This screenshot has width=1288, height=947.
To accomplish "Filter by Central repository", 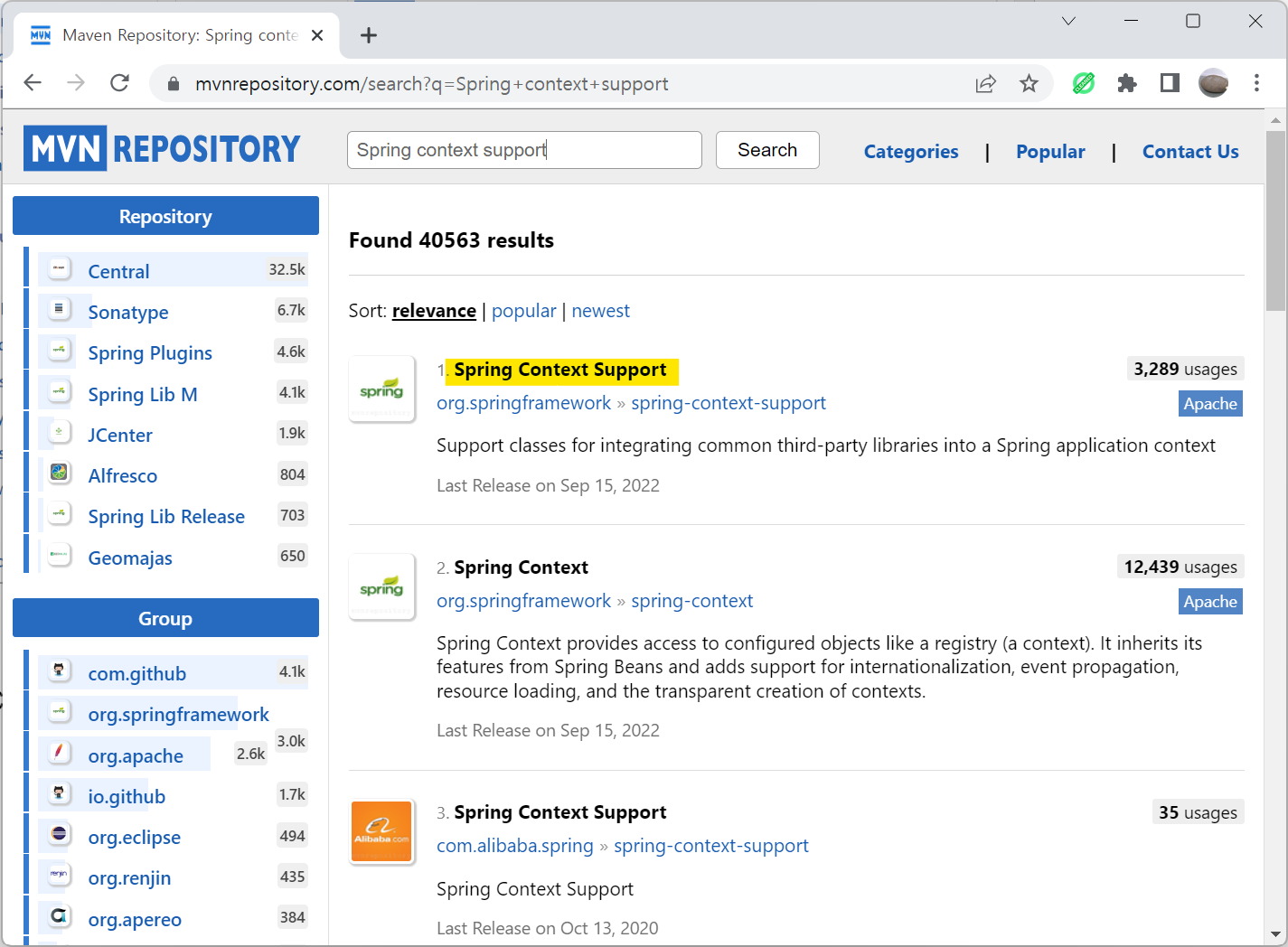I will click(x=118, y=271).
